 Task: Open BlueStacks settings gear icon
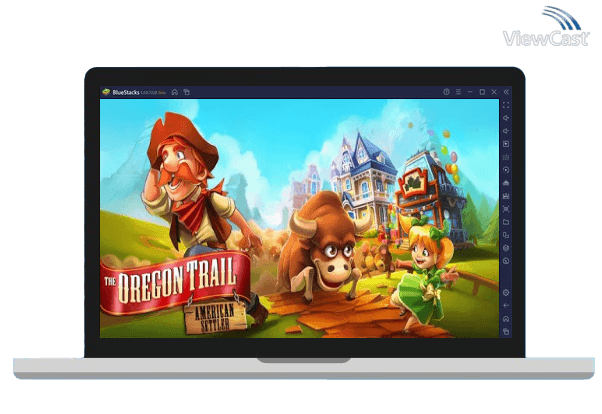[506, 293]
